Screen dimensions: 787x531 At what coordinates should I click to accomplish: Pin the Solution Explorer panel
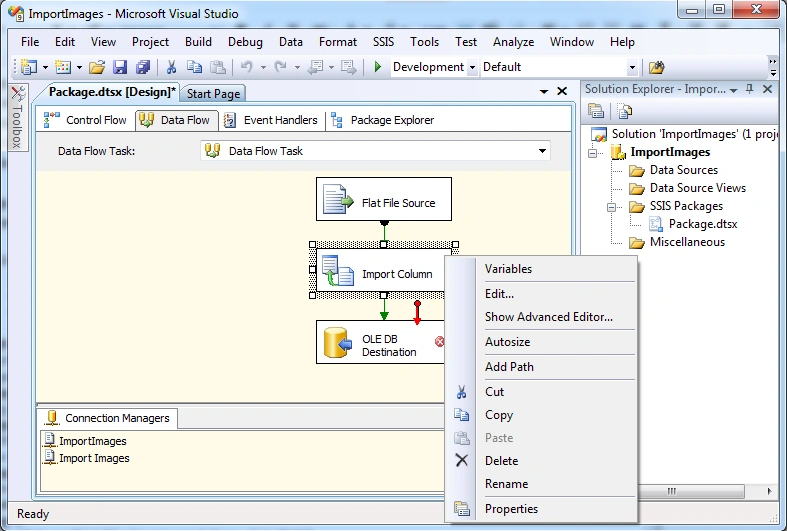pyautogui.click(x=749, y=89)
